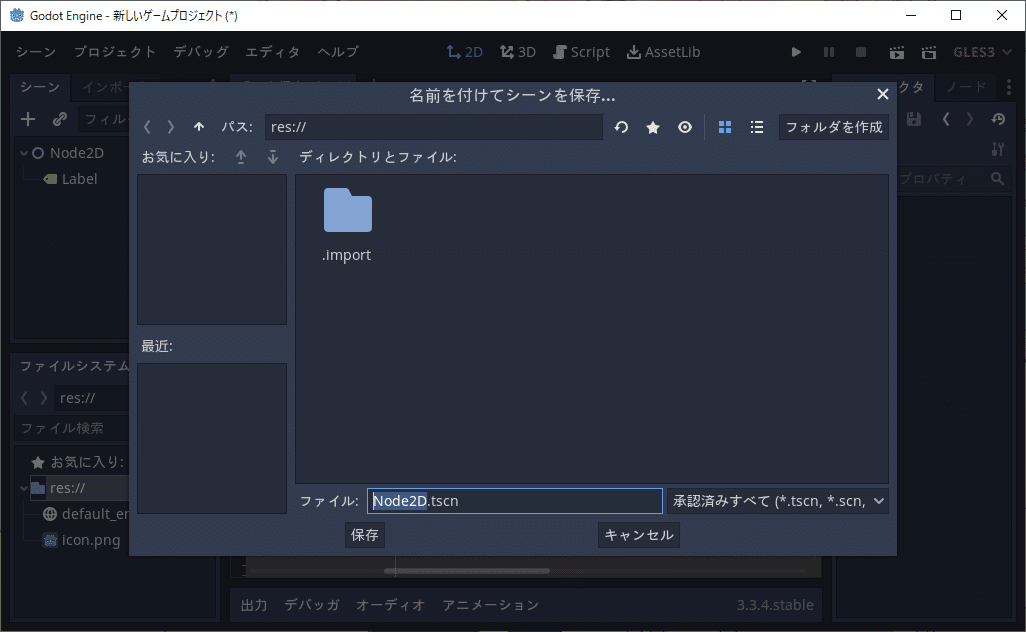Select the .import folder thumbnail

[346, 212]
